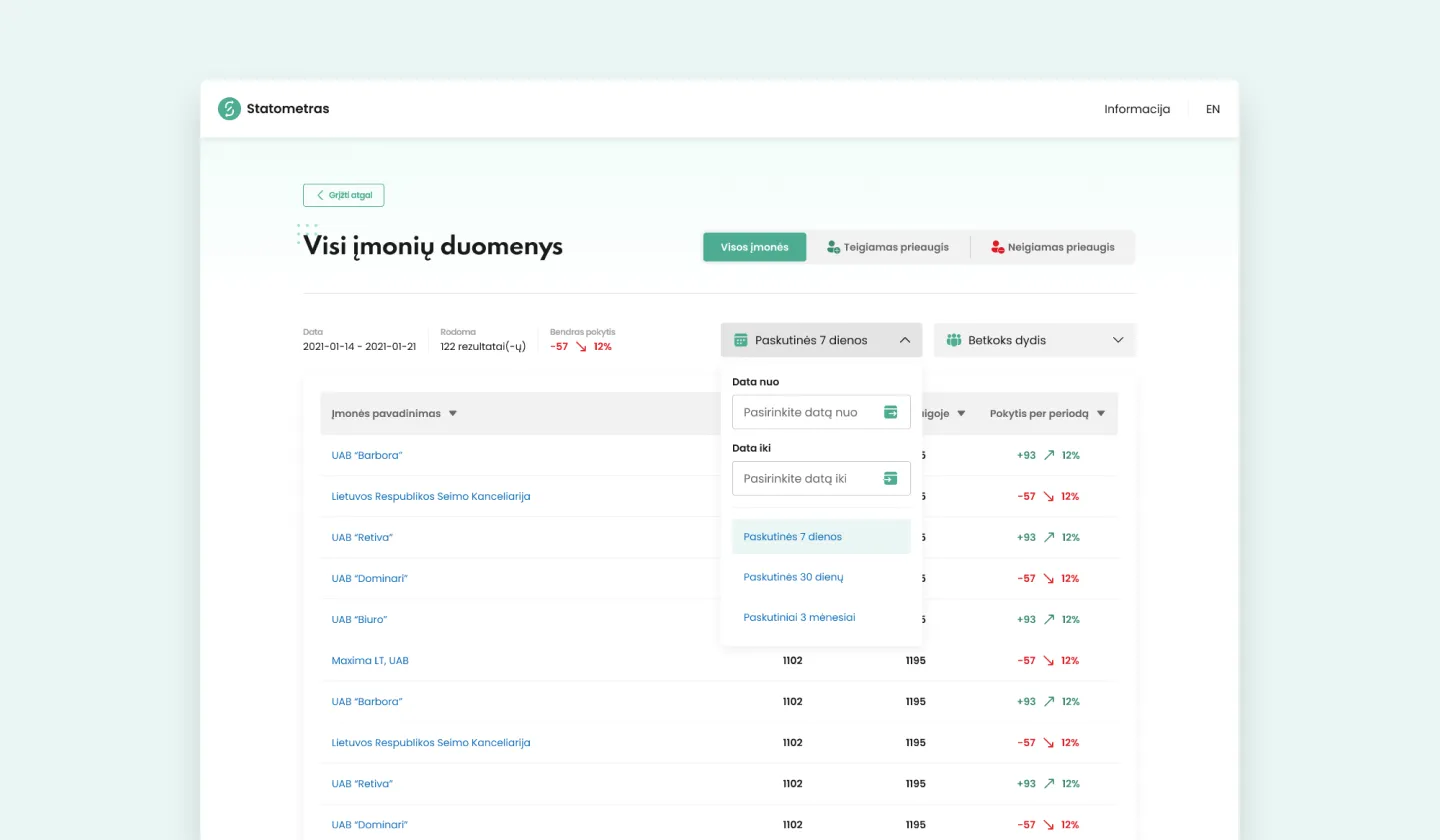Click the people icon beside Betkoks dydis
The image size is (1440, 840).
click(x=954, y=340)
